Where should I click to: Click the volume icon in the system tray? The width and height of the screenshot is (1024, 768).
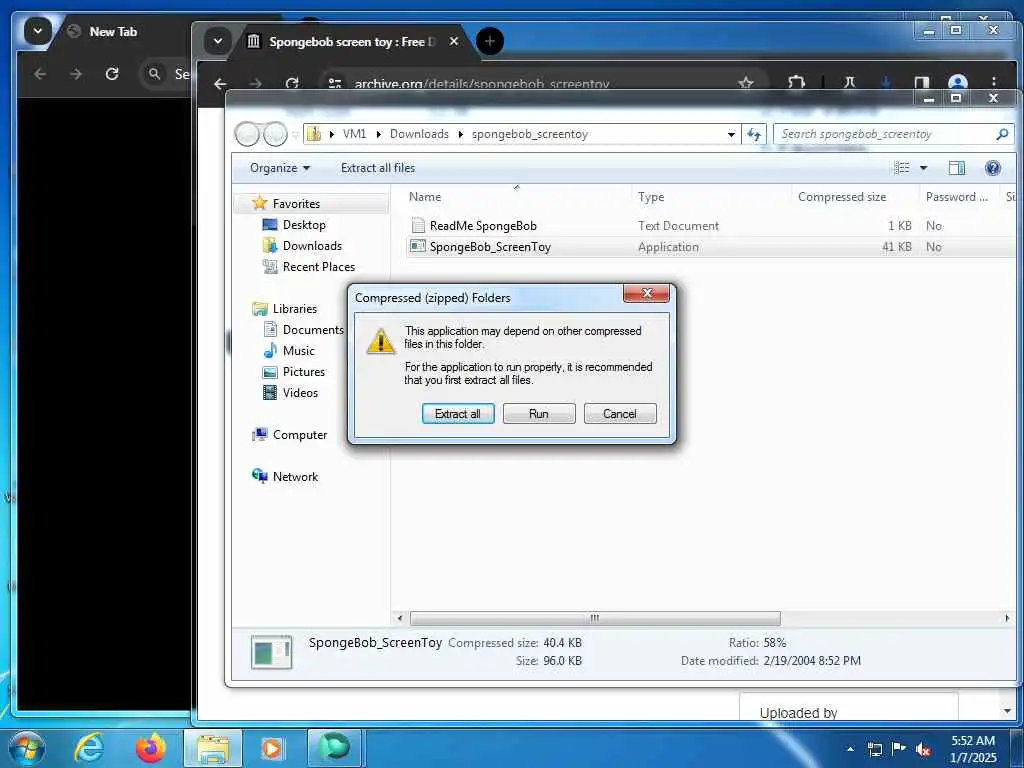(x=923, y=749)
